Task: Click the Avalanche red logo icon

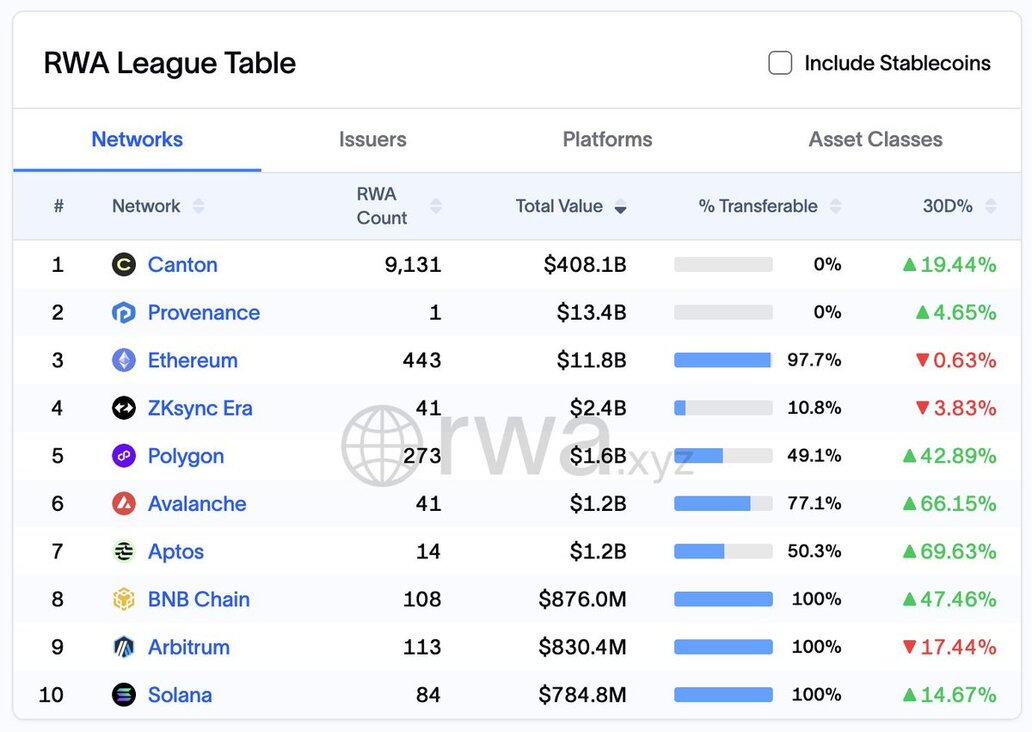Action: (x=124, y=504)
